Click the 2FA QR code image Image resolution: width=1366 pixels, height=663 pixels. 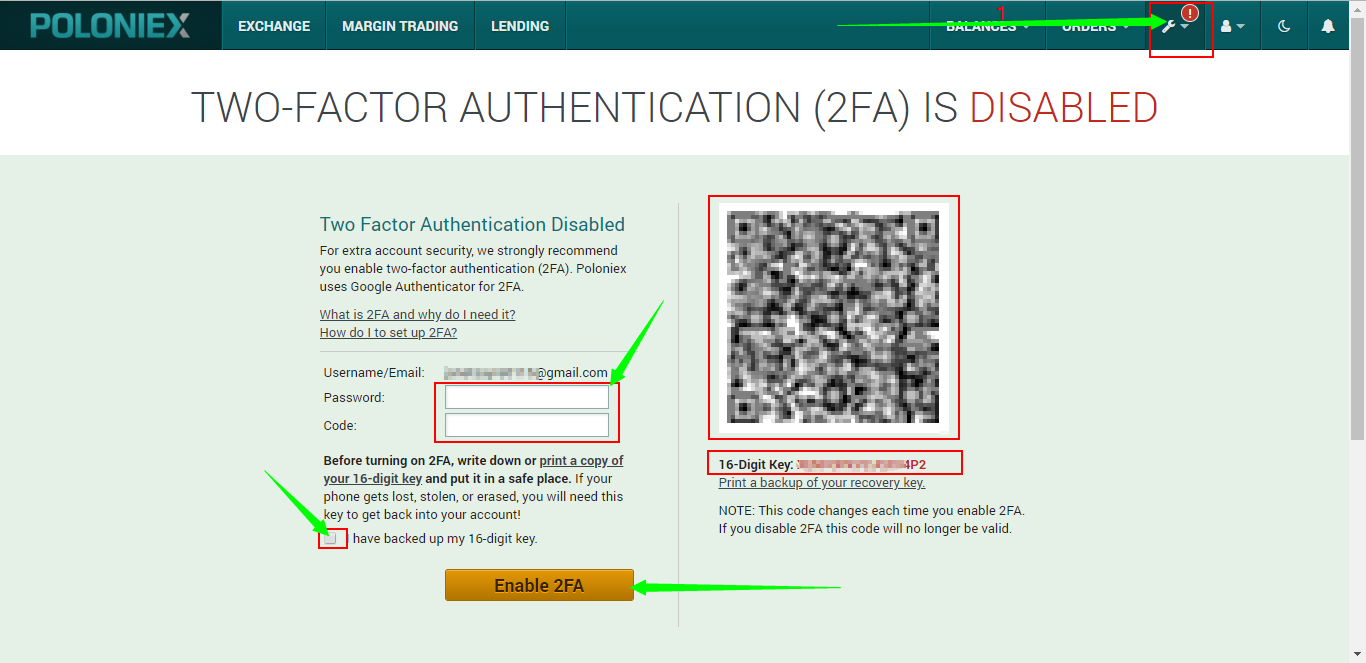834,317
